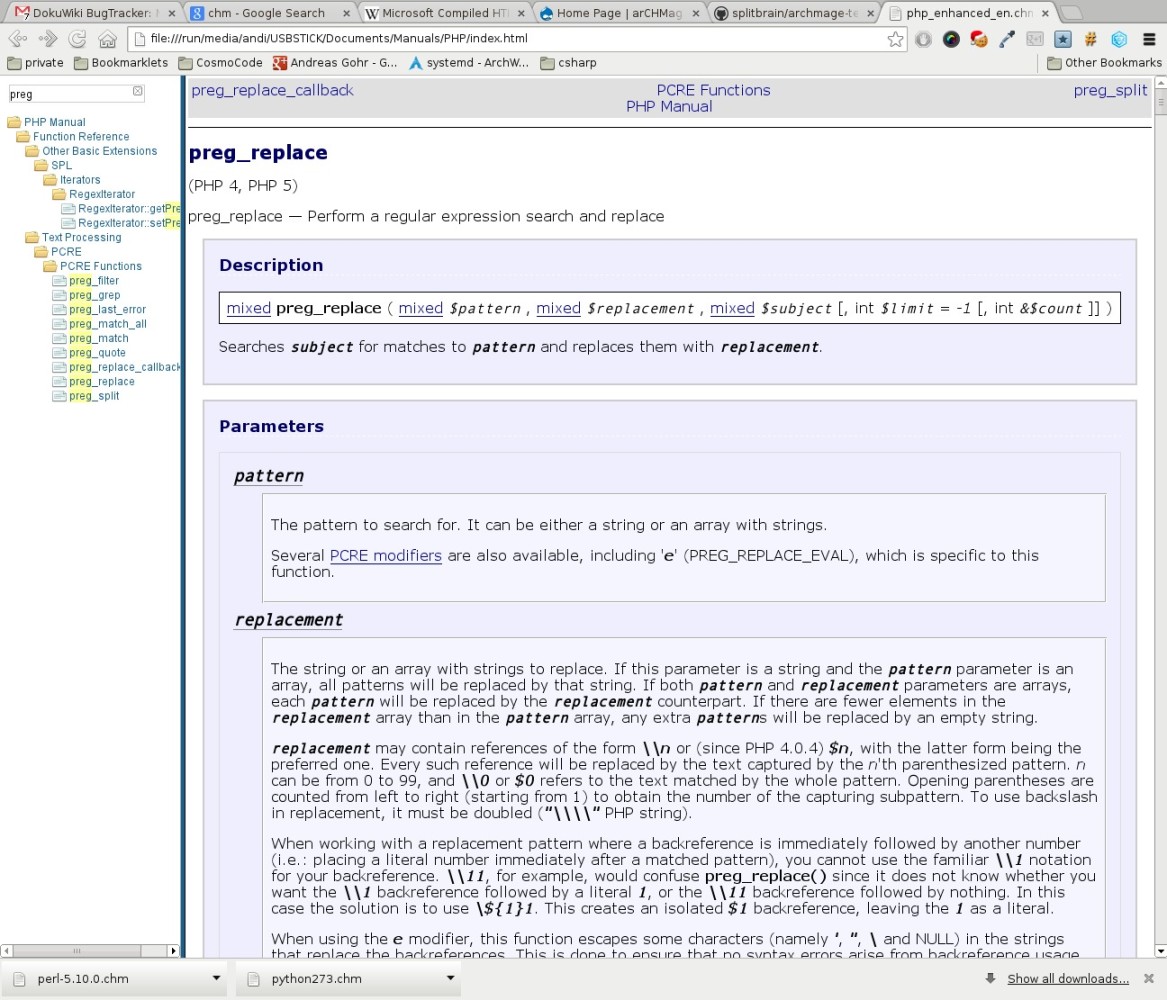1167x1000 pixels.
Task: Click the file icon next to python273.chm
Action: 254,979
